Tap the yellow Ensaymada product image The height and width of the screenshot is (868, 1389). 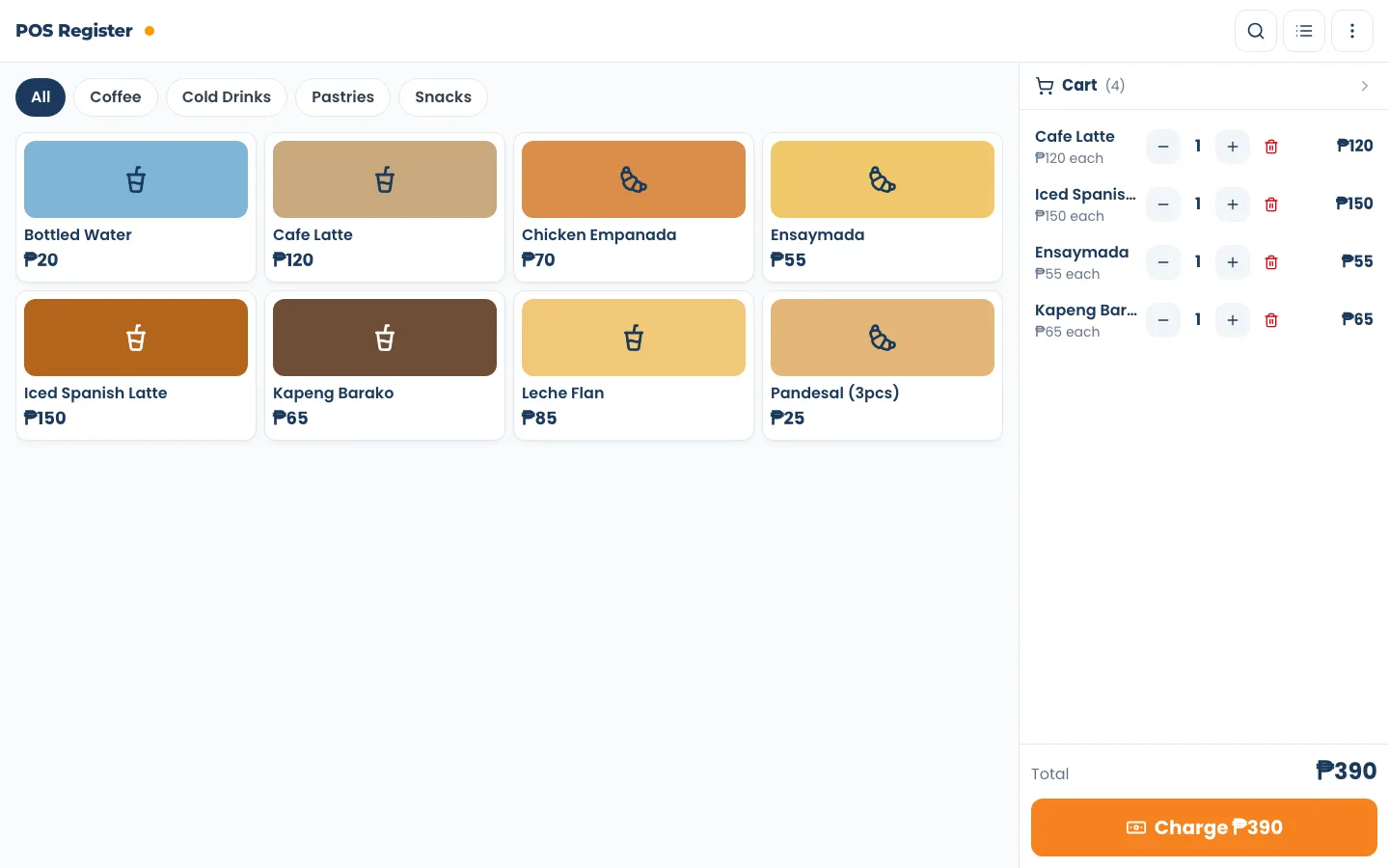tap(883, 179)
